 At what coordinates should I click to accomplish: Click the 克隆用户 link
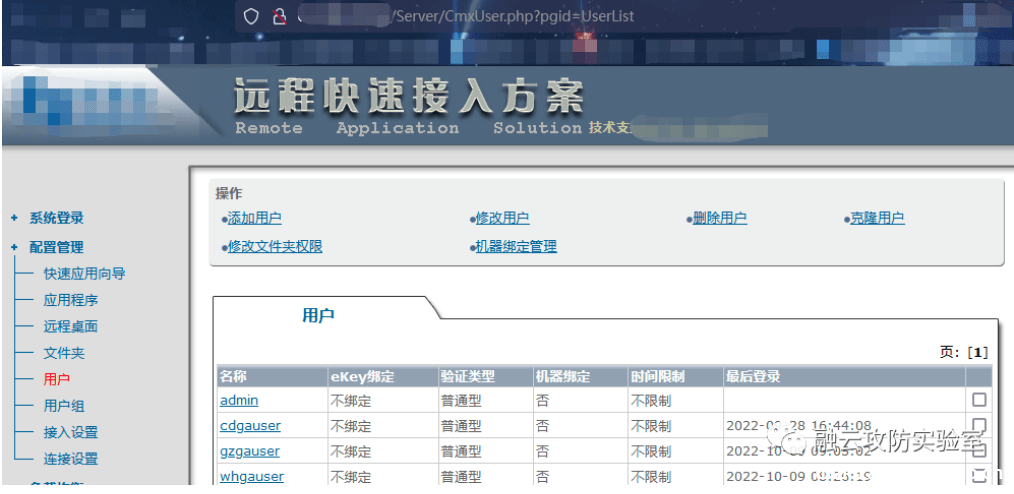877,219
